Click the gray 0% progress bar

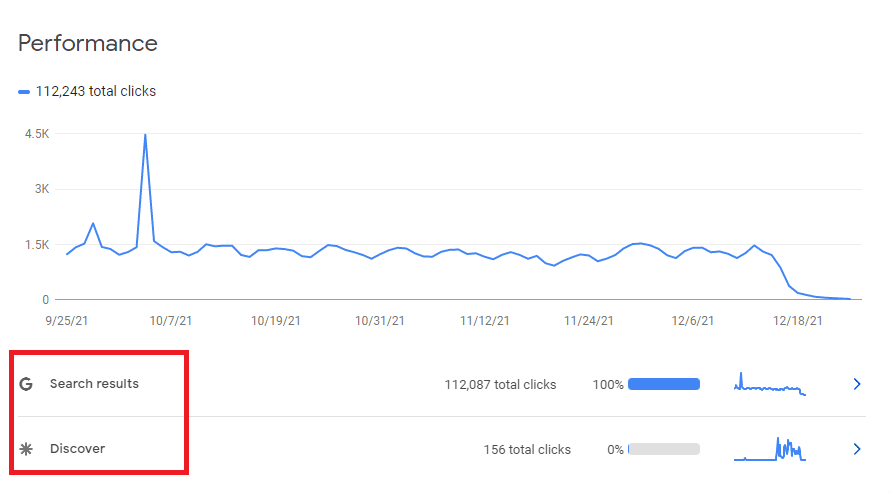(x=664, y=449)
